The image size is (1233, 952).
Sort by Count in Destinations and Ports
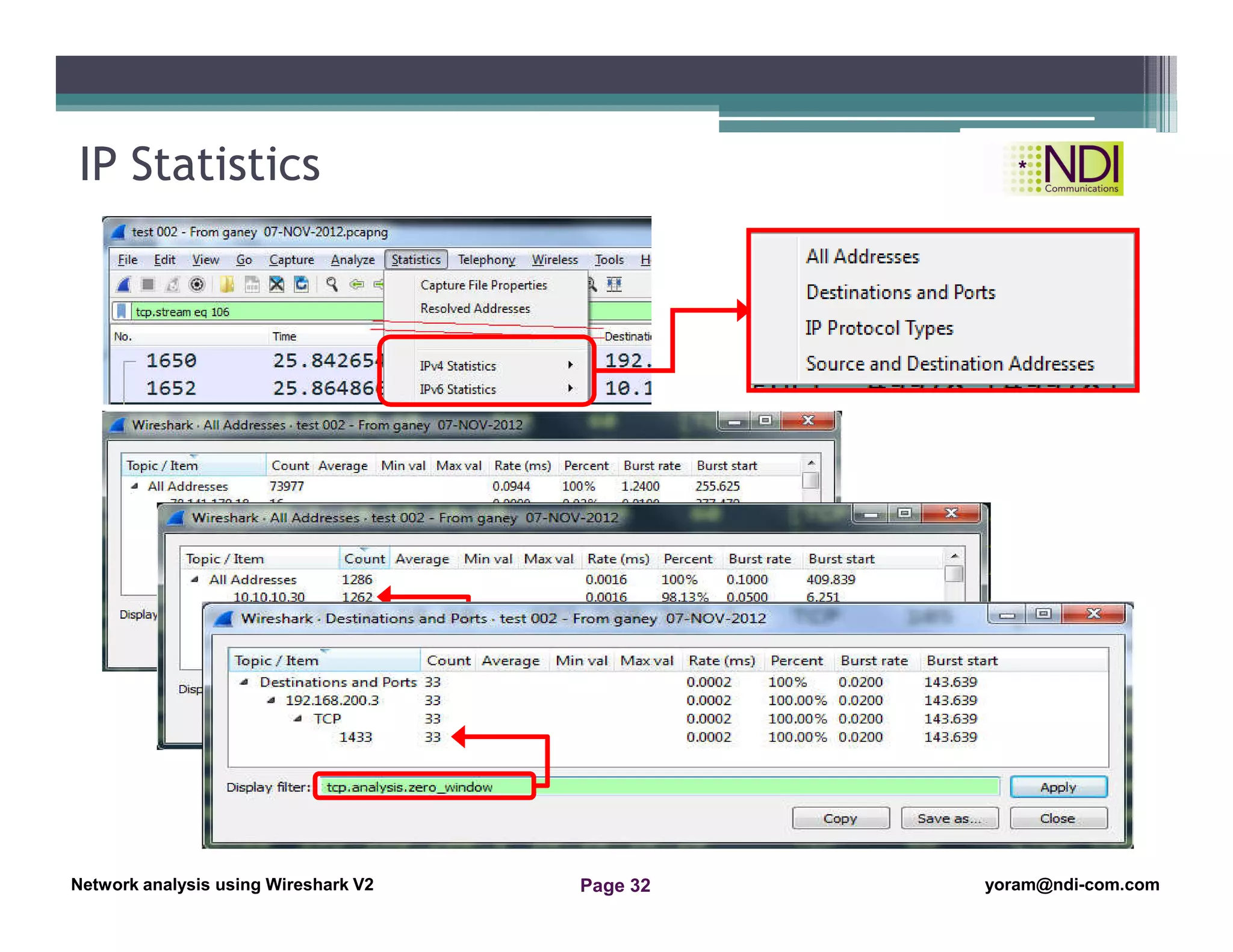coord(449,661)
